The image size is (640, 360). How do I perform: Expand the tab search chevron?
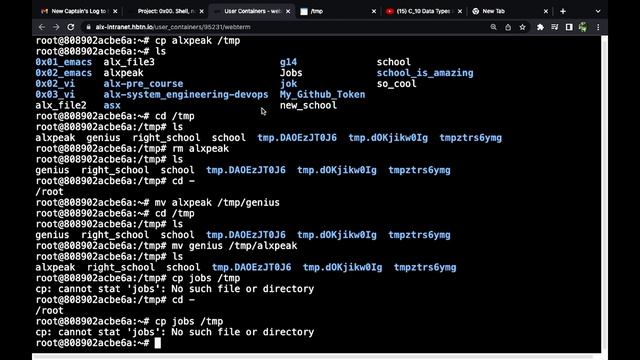click(598, 11)
